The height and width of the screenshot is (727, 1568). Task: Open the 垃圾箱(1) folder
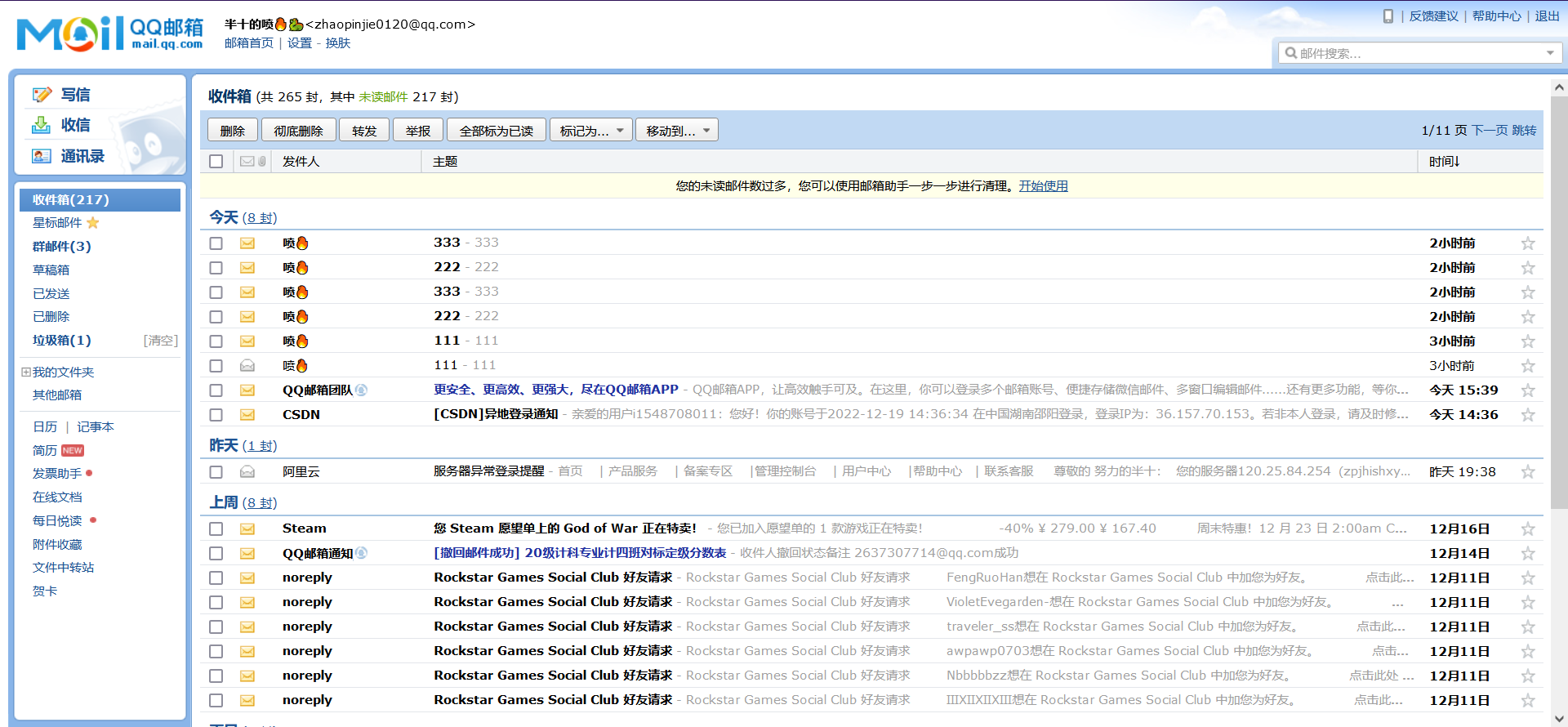[62, 340]
